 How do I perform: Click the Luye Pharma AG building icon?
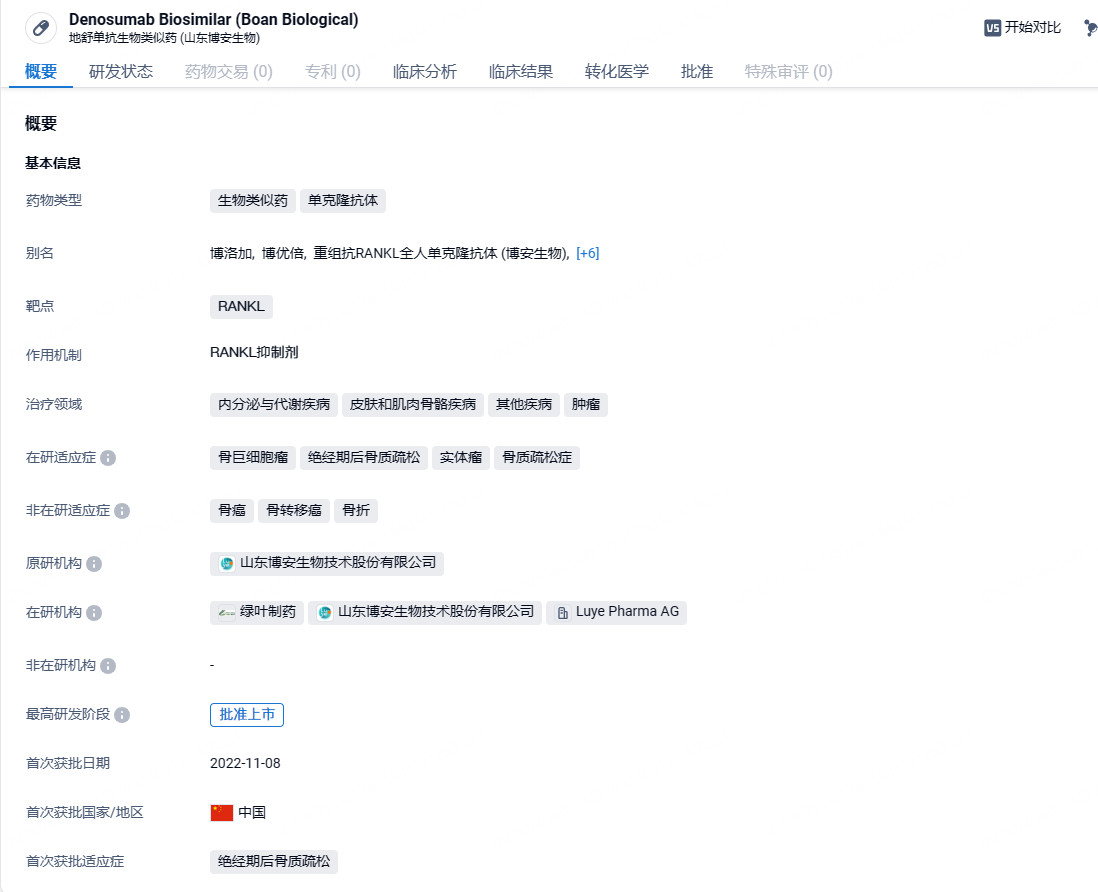563,613
